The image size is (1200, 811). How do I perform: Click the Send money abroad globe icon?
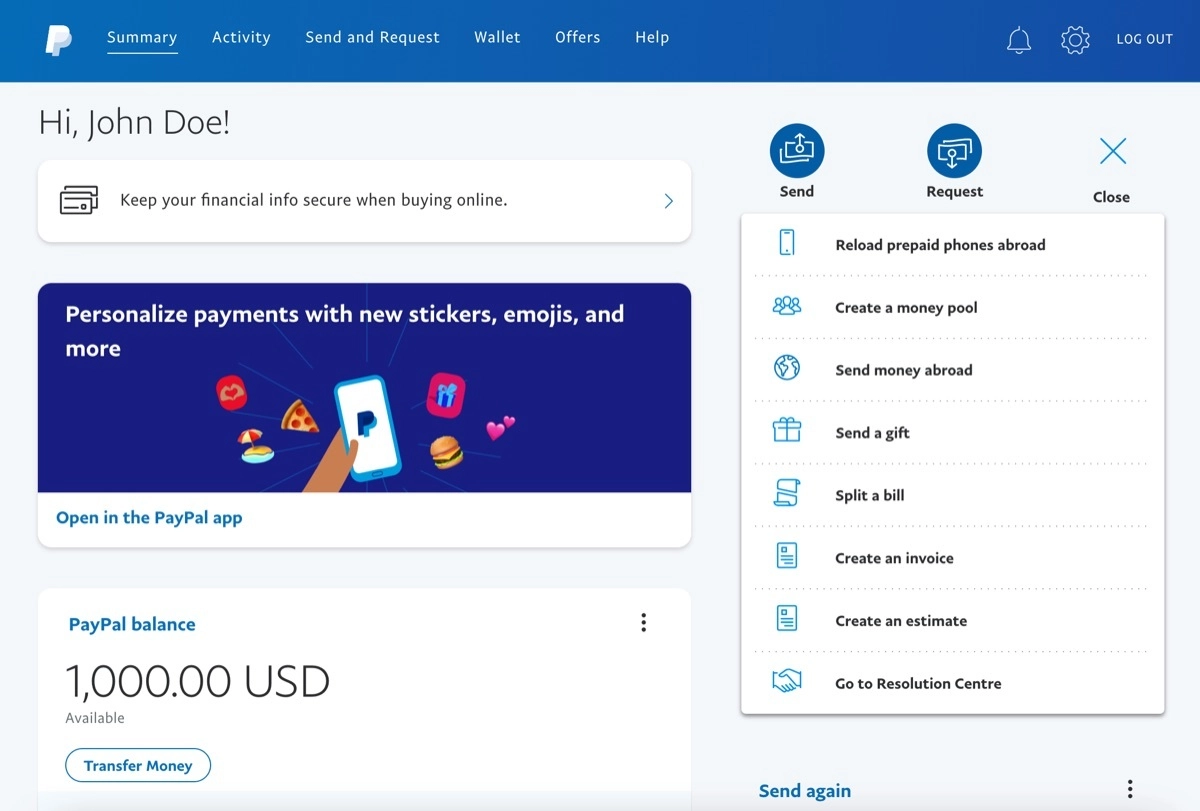click(x=787, y=369)
